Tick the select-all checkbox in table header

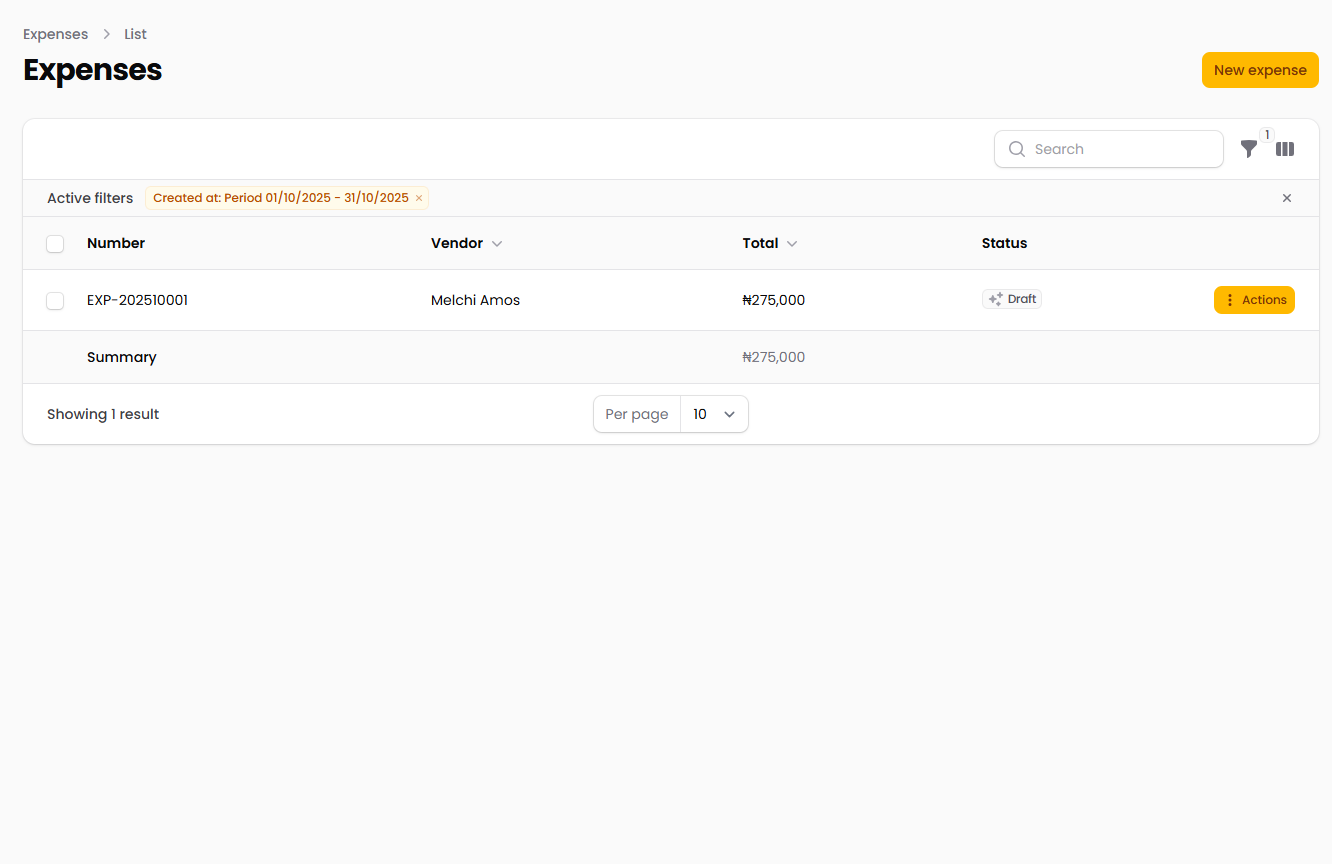55,244
